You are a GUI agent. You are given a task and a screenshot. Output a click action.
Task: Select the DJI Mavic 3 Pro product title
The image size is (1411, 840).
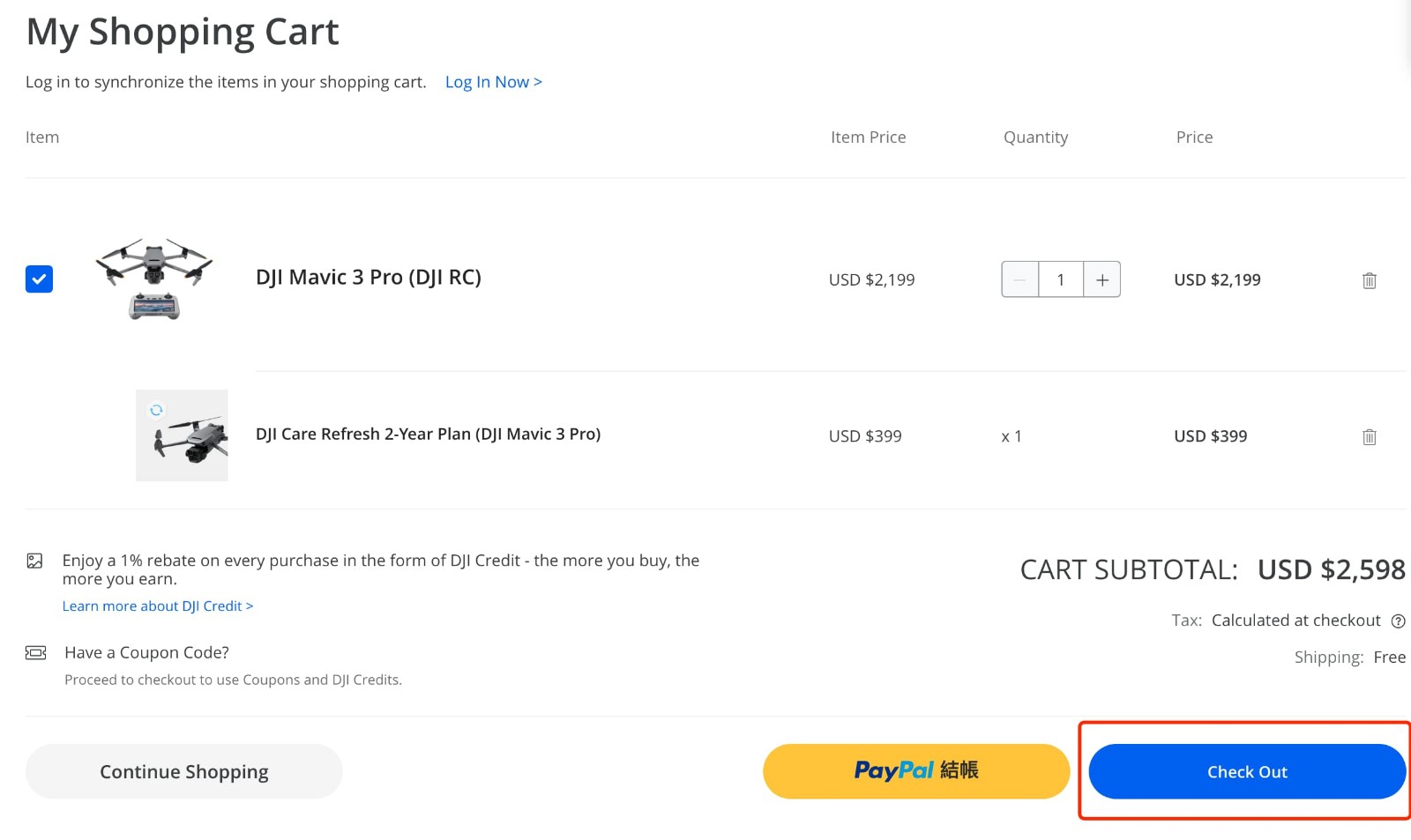pos(369,277)
